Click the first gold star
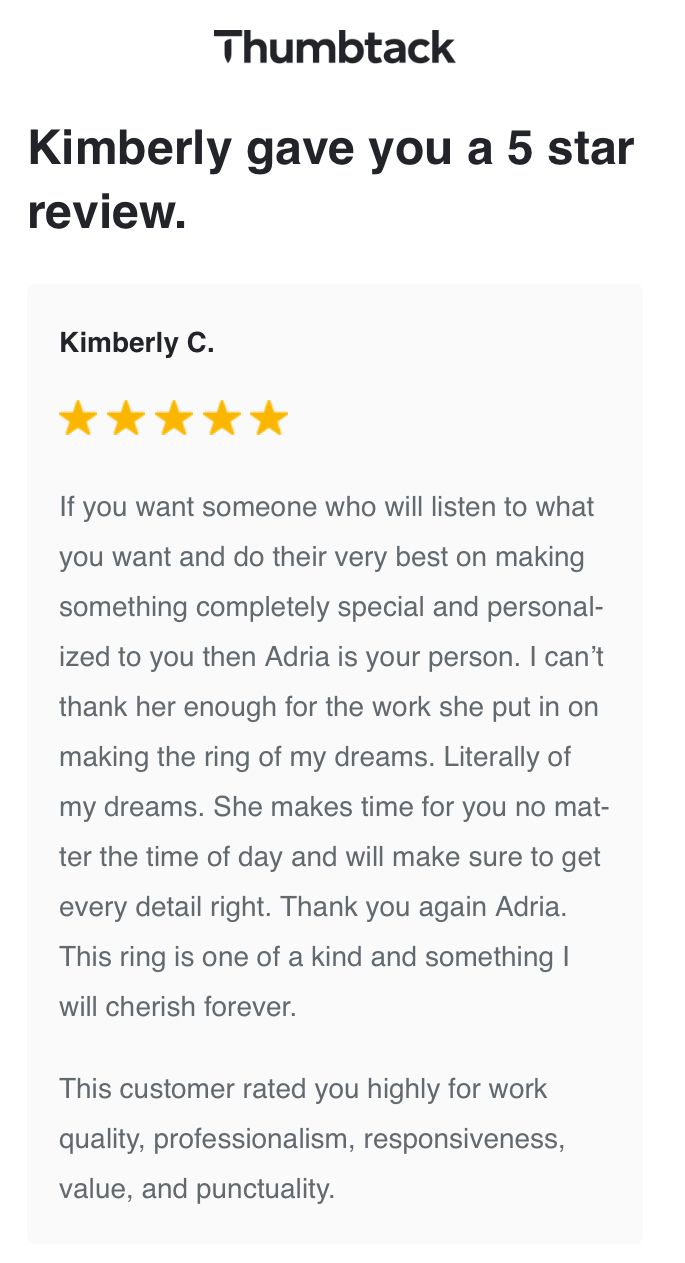The image size is (685, 1263). (x=77, y=419)
